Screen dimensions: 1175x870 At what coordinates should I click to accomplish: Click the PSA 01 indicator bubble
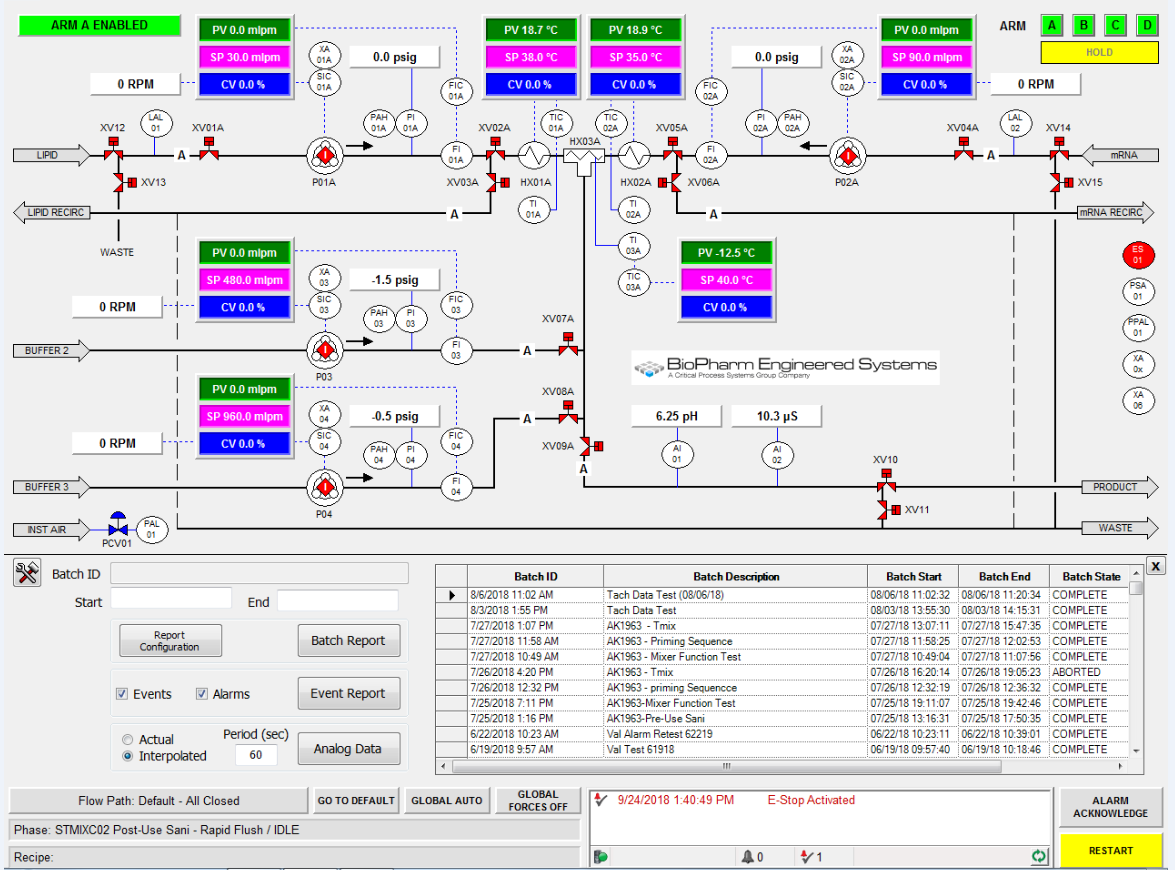coord(1138,291)
